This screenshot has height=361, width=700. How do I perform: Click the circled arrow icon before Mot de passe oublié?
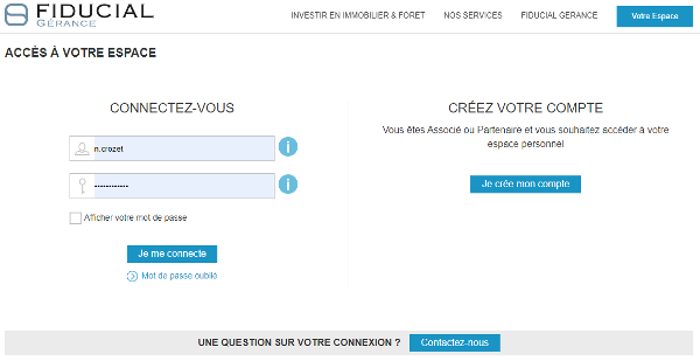click(x=132, y=276)
